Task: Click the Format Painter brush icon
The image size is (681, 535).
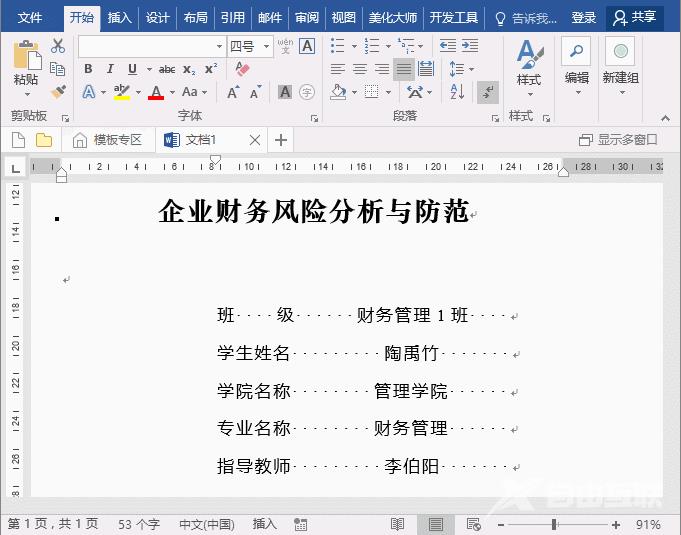Action: pyautogui.click(x=58, y=92)
